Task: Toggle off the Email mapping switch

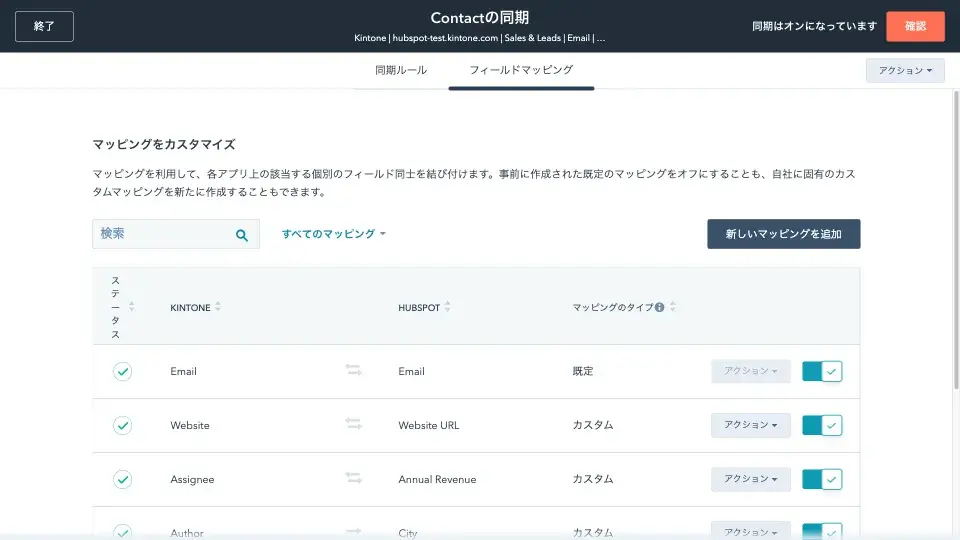Action: click(x=822, y=372)
